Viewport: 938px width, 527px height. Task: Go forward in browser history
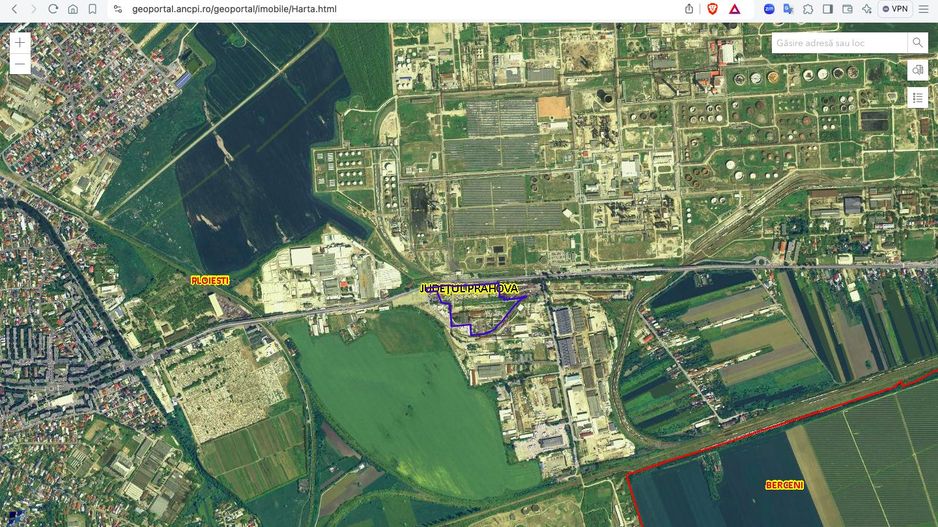pyautogui.click(x=34, y=9)
